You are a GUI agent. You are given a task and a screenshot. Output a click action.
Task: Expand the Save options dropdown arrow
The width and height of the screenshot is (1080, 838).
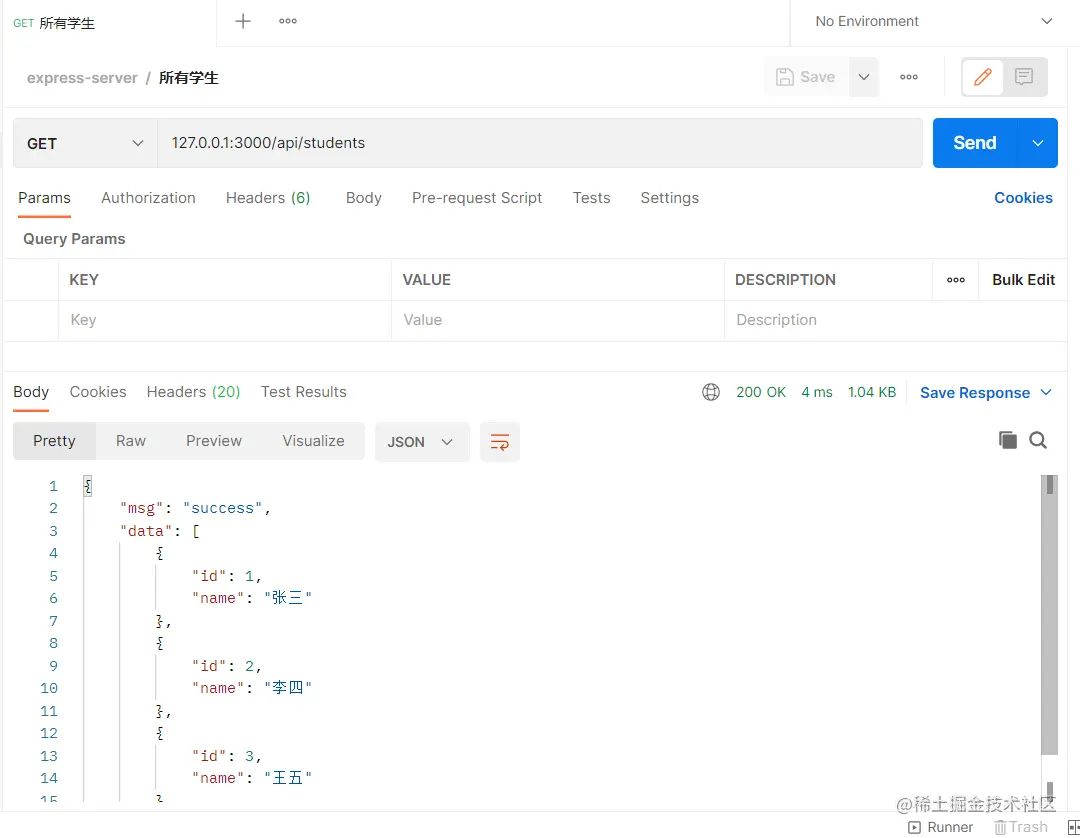(864, 77)
